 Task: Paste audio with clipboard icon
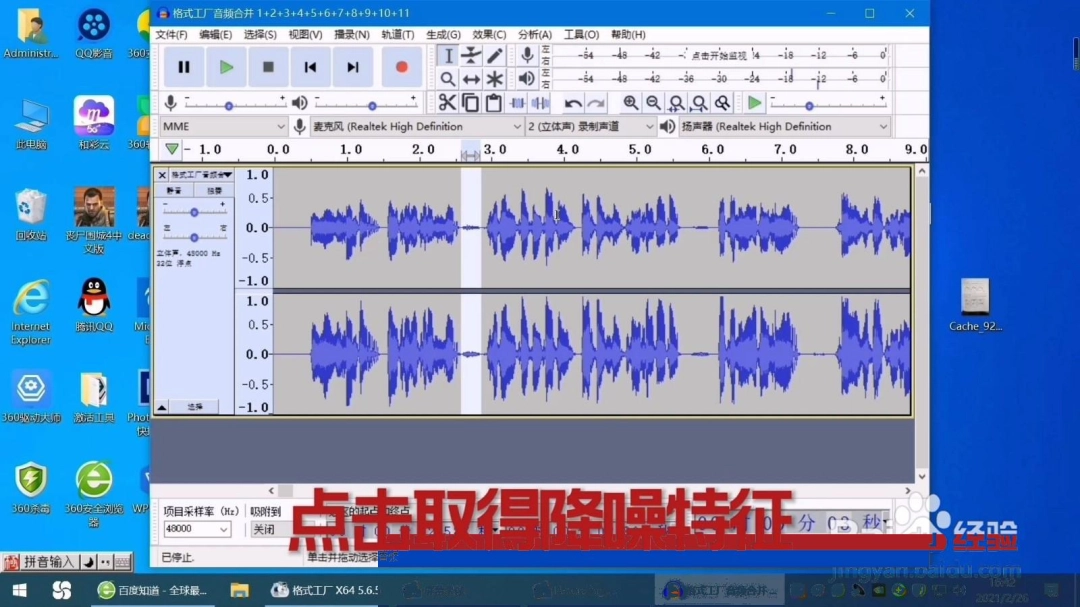click(493, 103)
